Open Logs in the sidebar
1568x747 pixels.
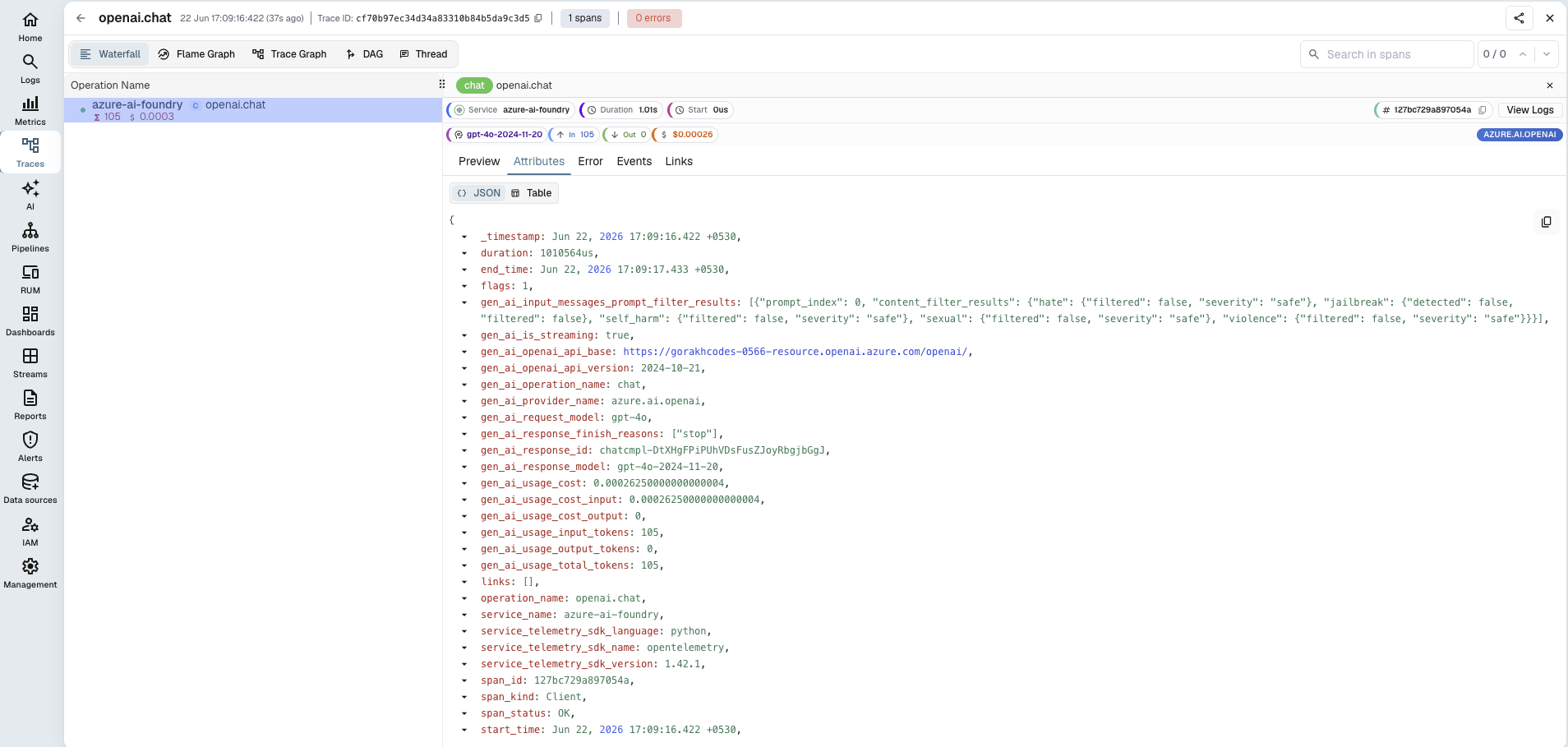click(x=30, y=68)
